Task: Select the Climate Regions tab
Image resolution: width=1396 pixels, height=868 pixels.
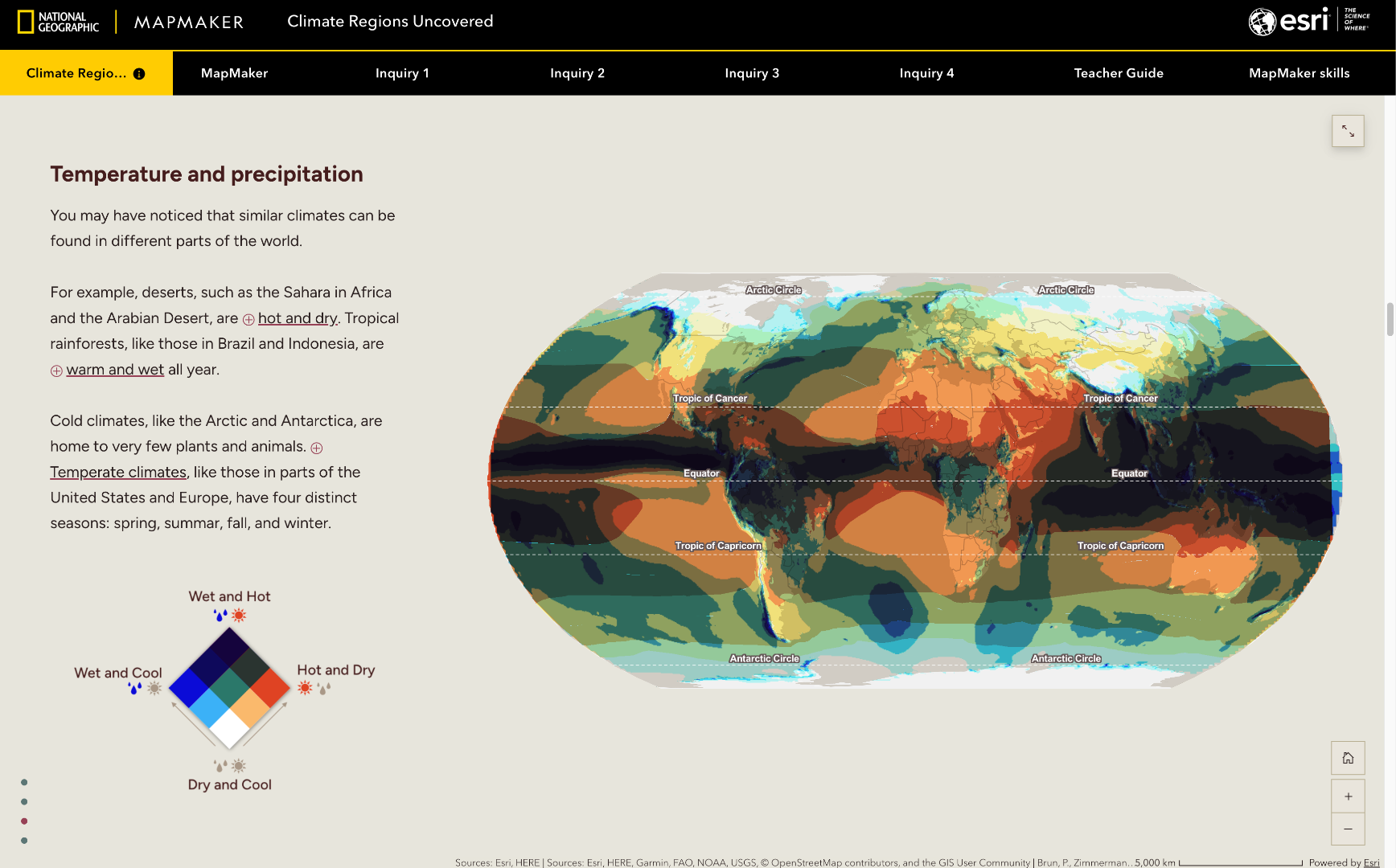Action: (x=86, y=73)
